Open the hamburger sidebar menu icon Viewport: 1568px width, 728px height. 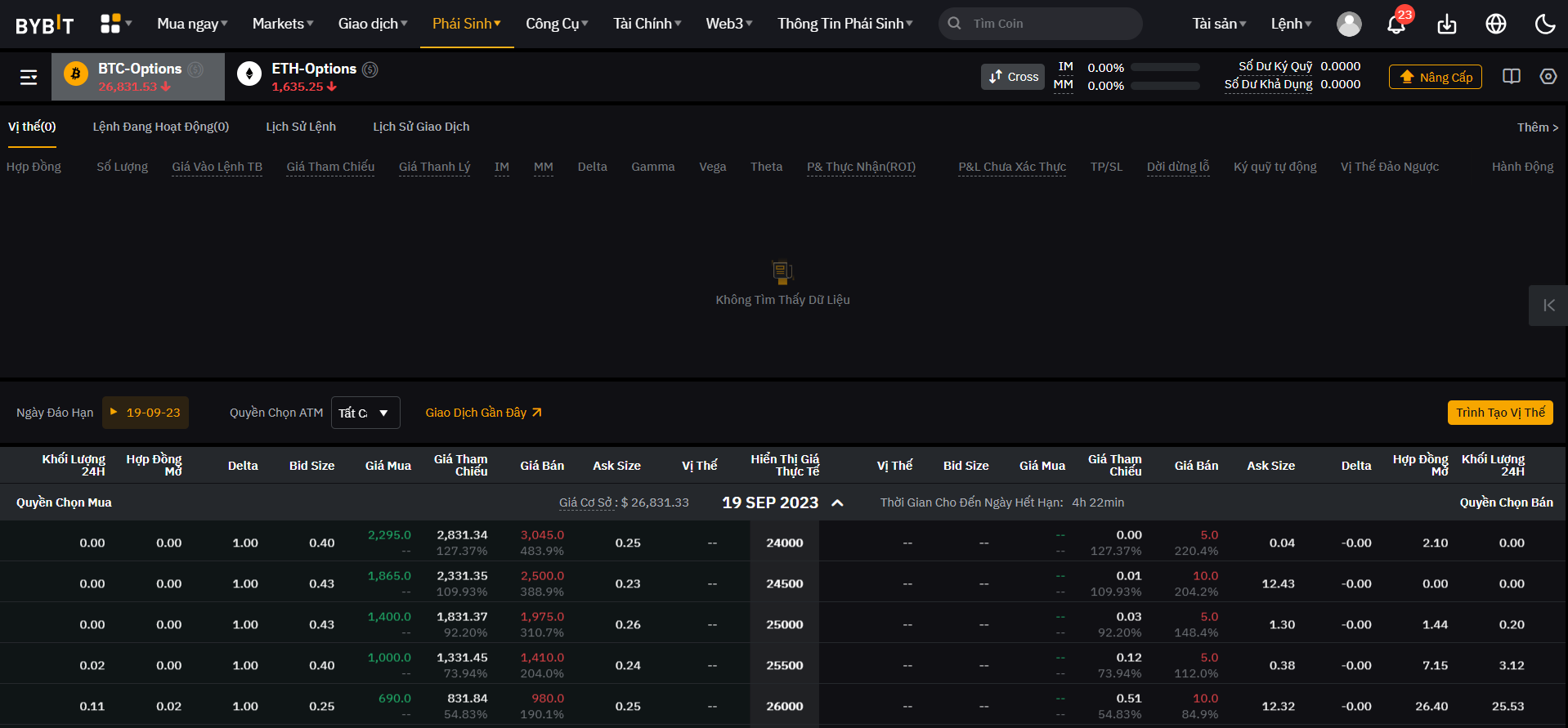pyautogui.click(x=29, y=77)
